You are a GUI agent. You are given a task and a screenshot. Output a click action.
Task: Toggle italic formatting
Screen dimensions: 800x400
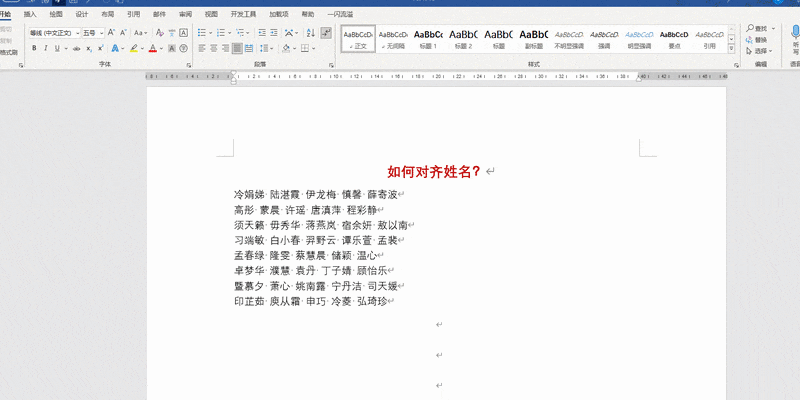point(45,48)
